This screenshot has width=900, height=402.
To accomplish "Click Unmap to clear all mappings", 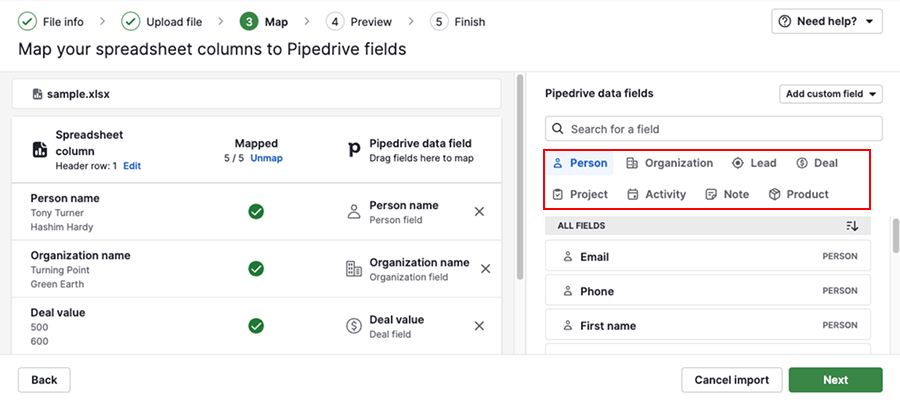I will 266,158.
